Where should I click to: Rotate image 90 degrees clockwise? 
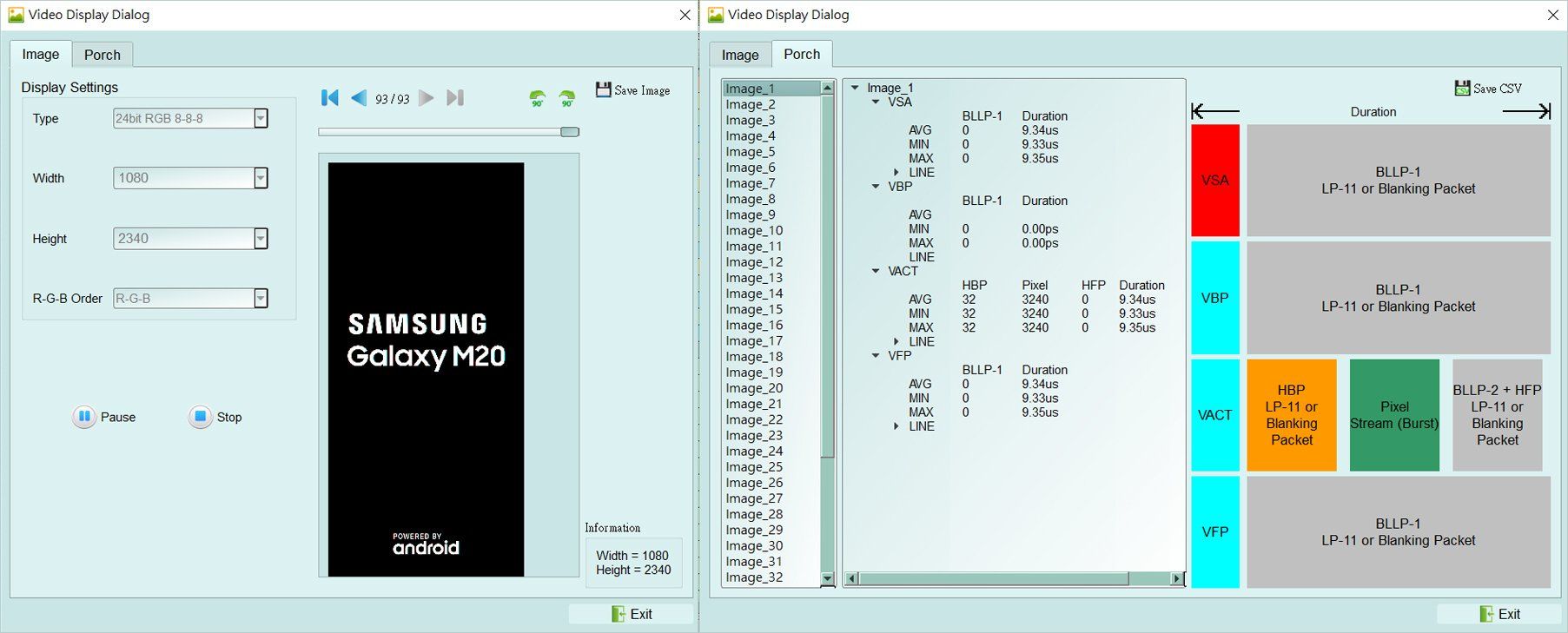[x=566, y=98]
